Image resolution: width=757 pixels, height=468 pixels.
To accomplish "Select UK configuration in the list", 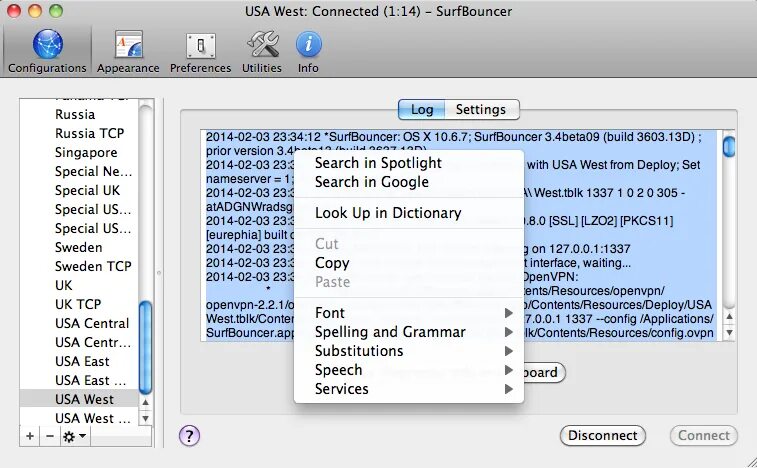I will [79, 285].
